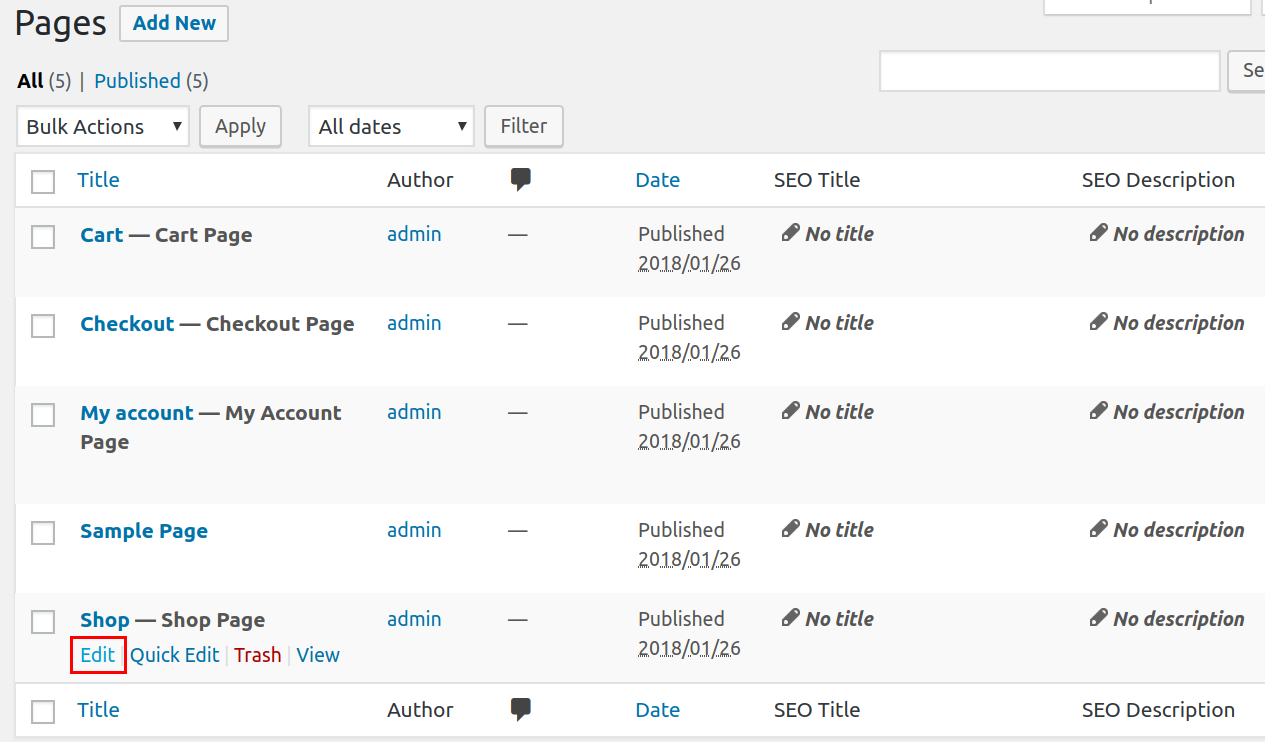The height and width of the screenshot is (742, 1265).
Task: Select the Sample Page row checkbox
Action: point(43,533)
